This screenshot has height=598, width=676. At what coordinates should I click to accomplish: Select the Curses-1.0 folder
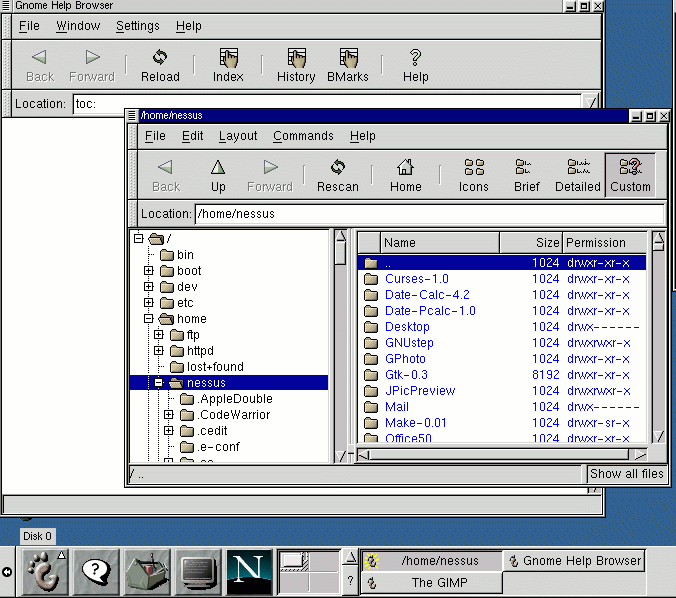coord(416,279)
